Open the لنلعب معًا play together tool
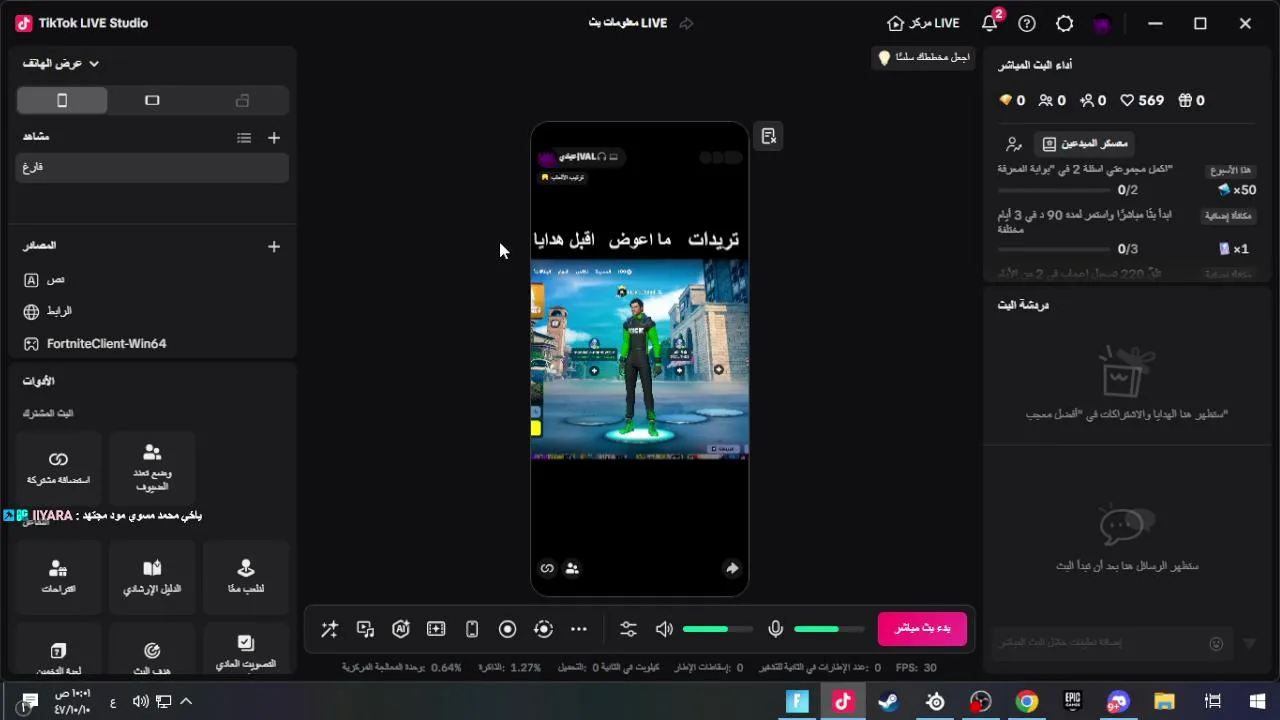 tap(246, 576)
